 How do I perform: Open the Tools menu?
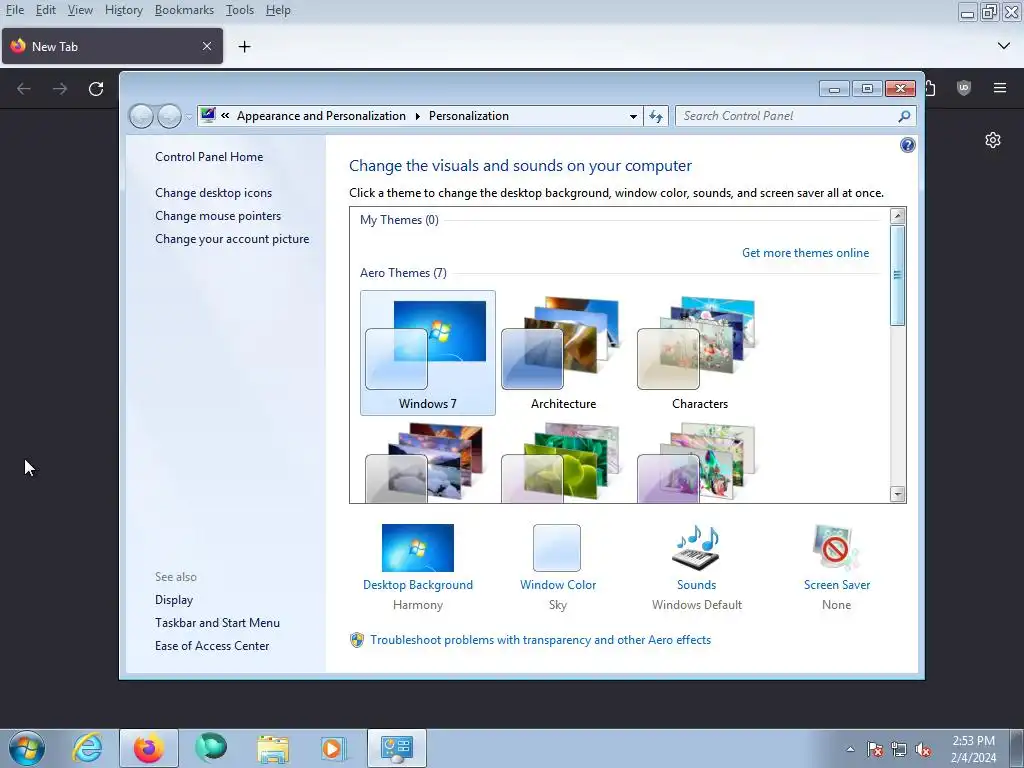240,10
